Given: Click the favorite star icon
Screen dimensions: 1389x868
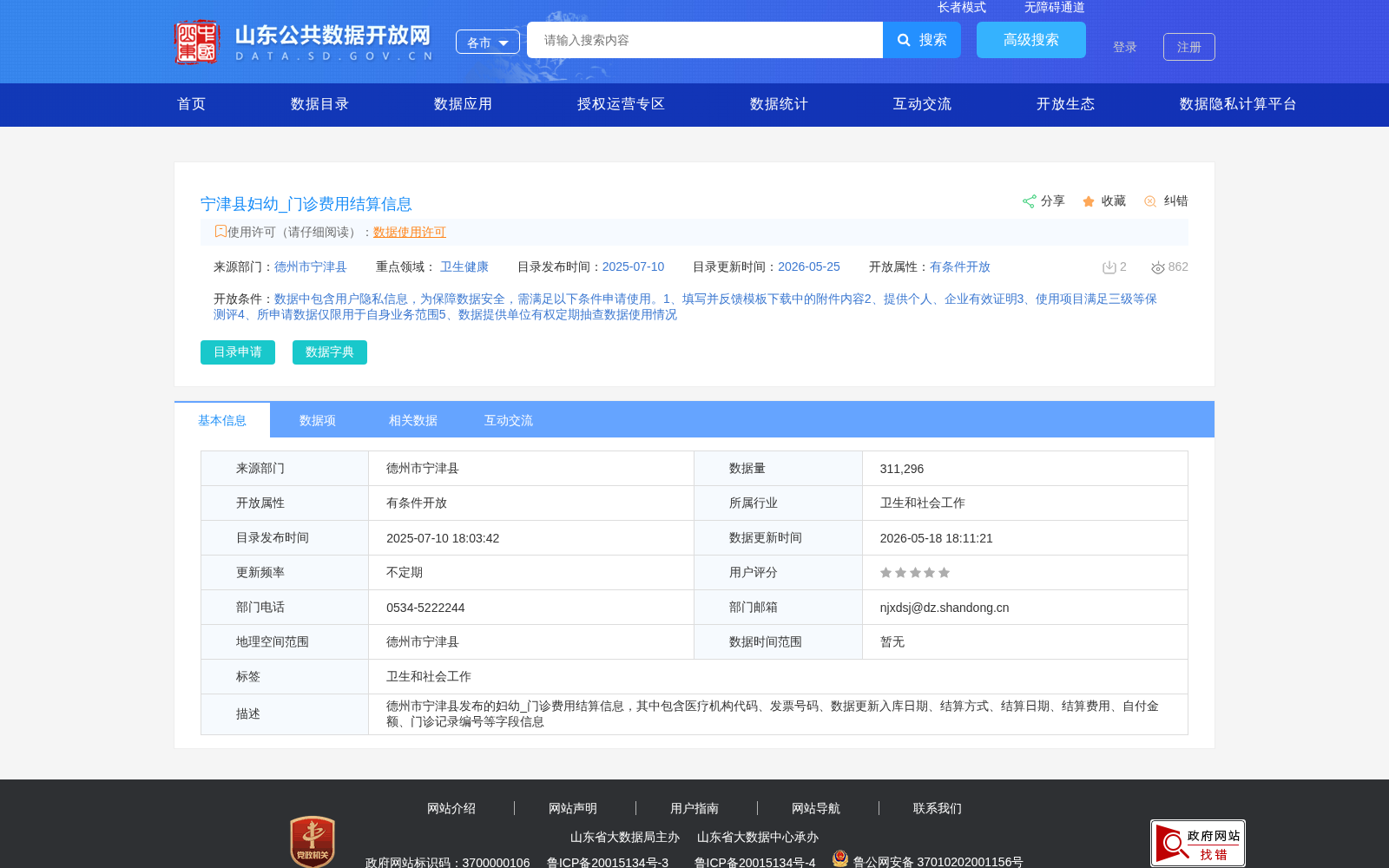Looking at the screenshot, I should 1089,201.
